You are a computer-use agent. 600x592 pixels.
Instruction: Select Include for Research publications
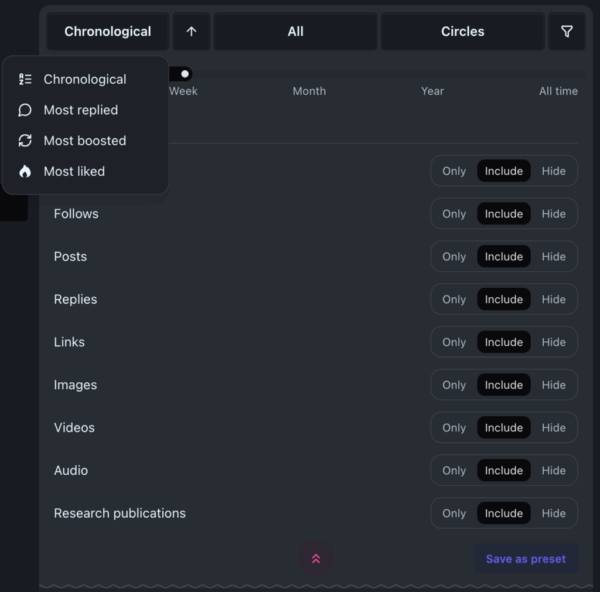pos(503,513)
